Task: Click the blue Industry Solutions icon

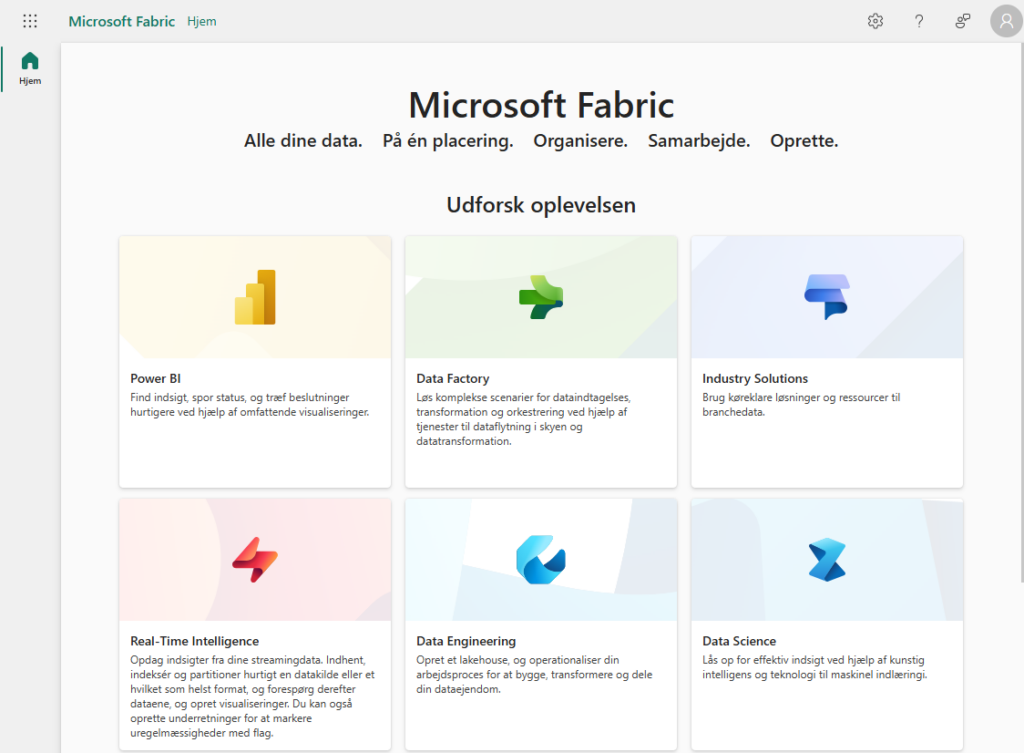Action: coord(827,296)
